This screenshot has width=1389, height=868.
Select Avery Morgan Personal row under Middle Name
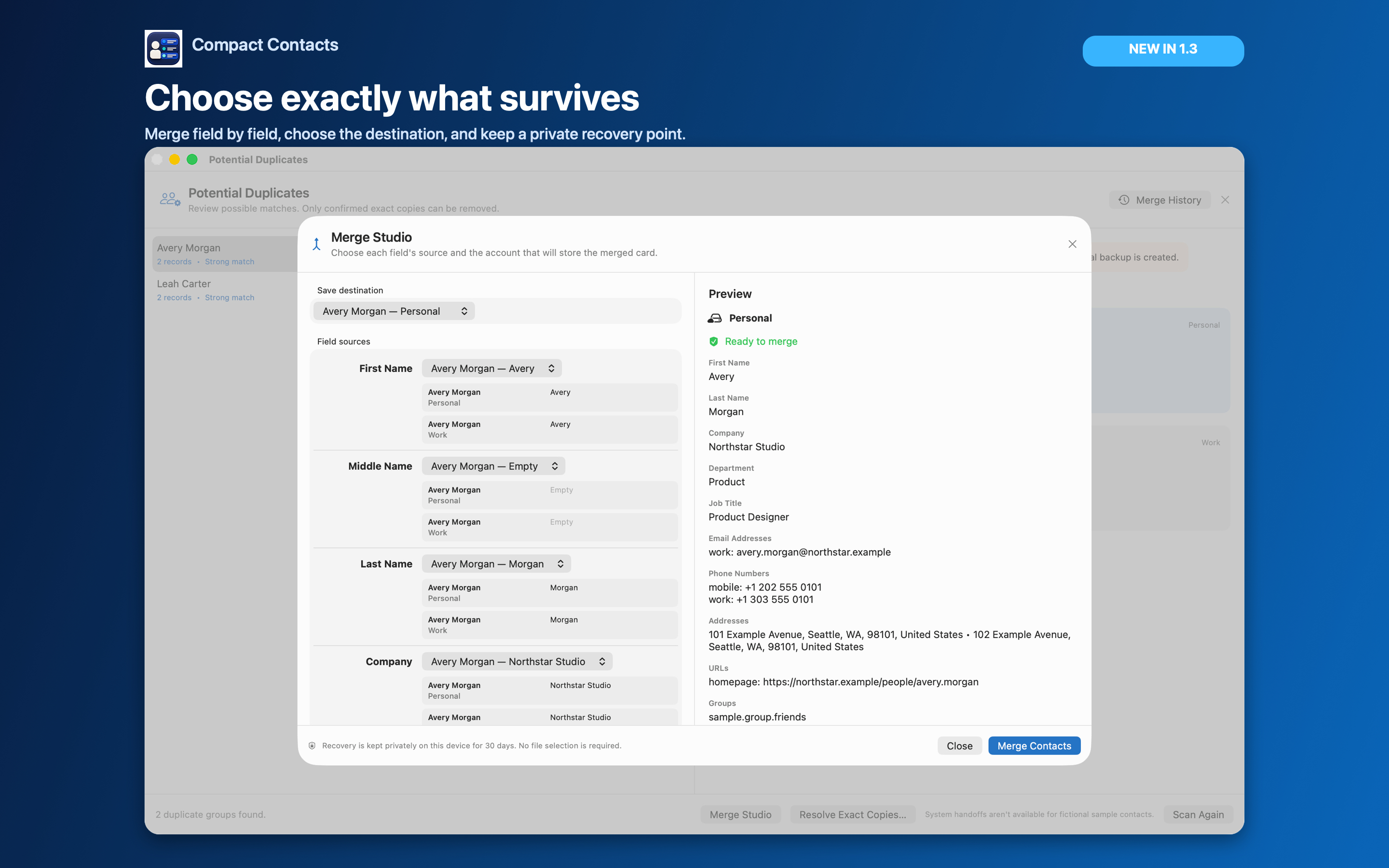[550, 495]
